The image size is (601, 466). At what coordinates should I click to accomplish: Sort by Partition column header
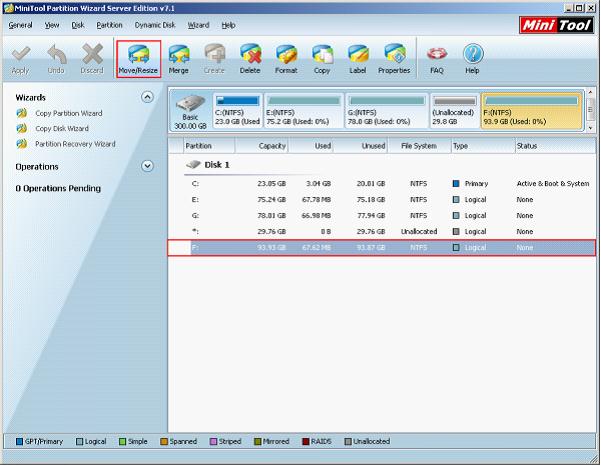(x=209, y=146)
